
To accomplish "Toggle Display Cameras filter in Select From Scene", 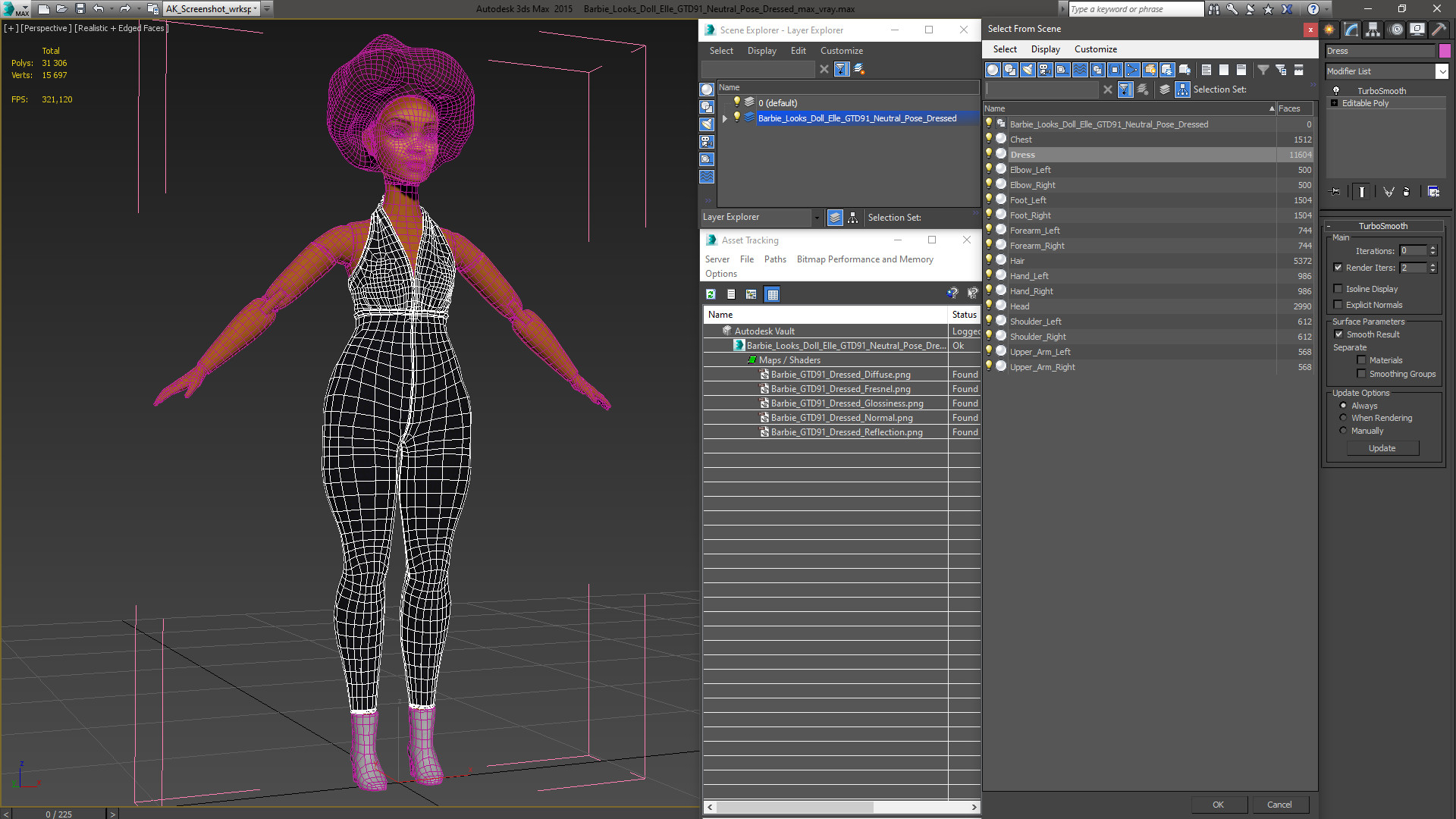I will pos(1045,70).
